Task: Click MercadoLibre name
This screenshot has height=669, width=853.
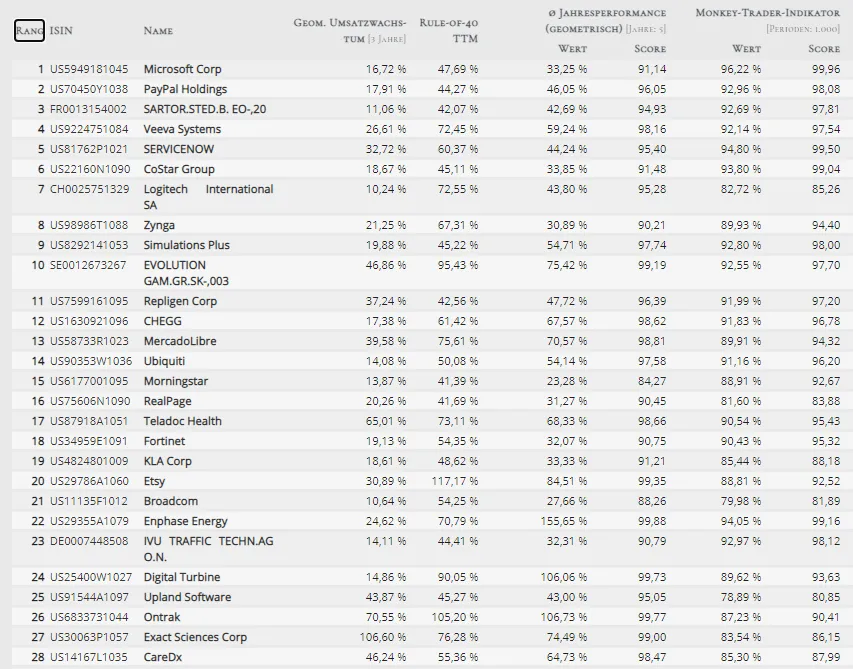Action: pyautogui.click(x=180, y=341)
